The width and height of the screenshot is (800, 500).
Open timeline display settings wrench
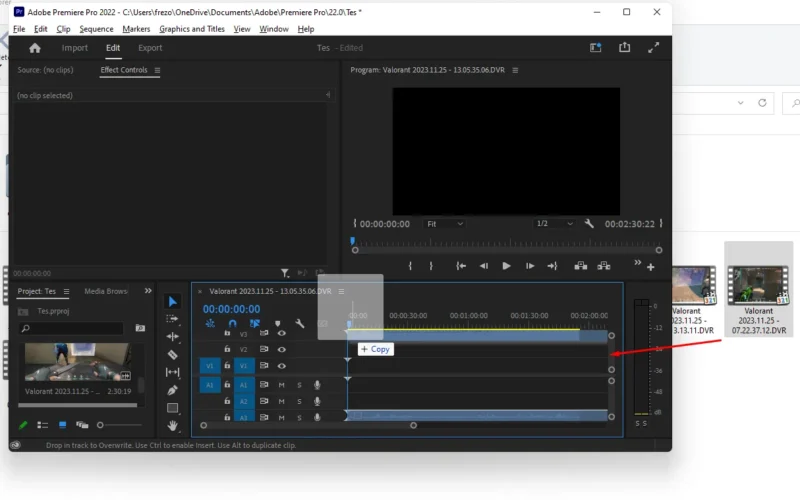(300, 323)
